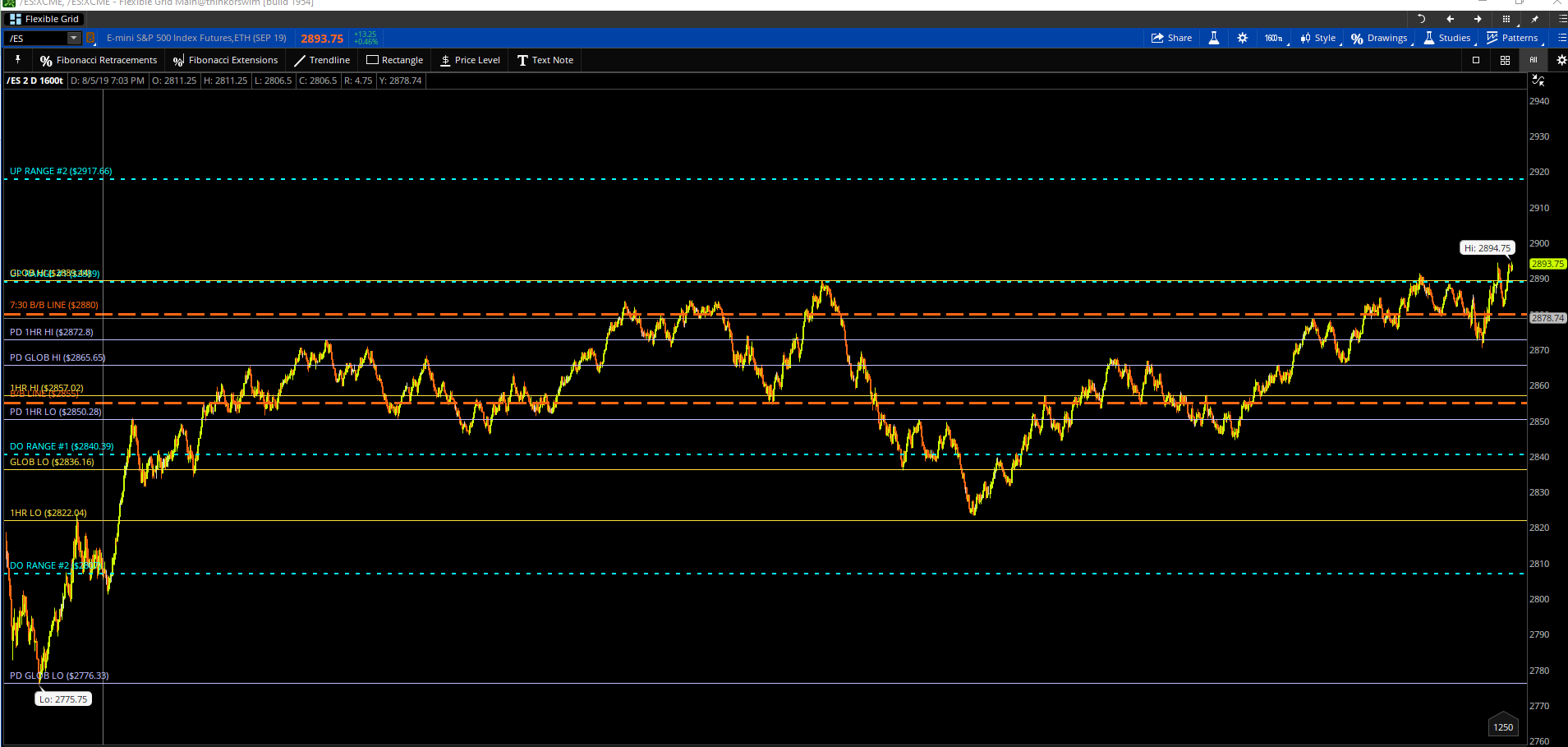Open the 1600t timeframe dropdown
1568x747 pixels.
point(1275,38)
